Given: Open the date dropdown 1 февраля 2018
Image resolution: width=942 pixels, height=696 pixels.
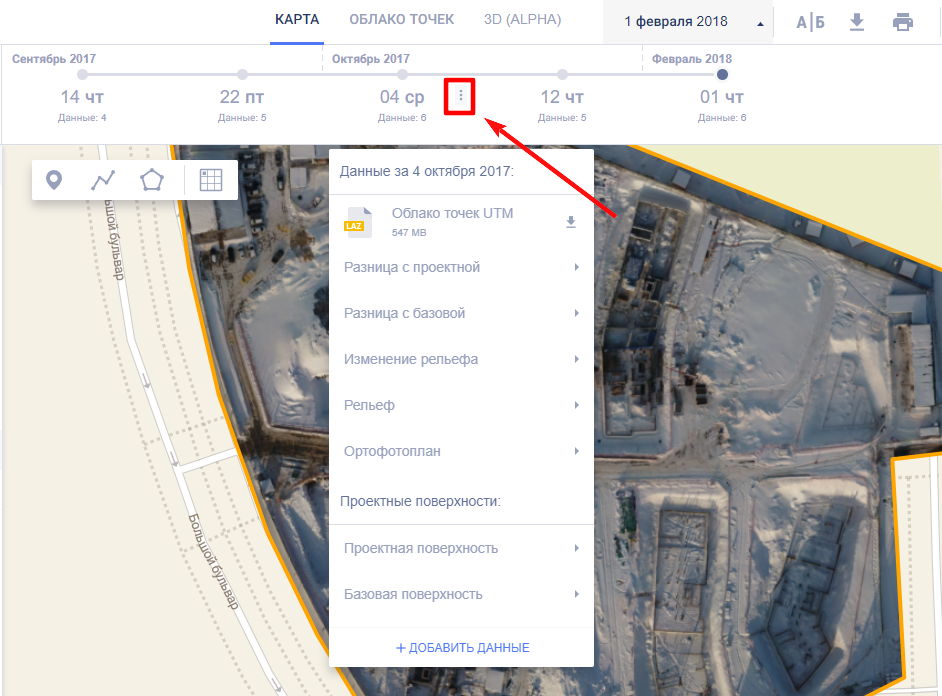Looking at the screenshot, I should click(x=687, y=21).
